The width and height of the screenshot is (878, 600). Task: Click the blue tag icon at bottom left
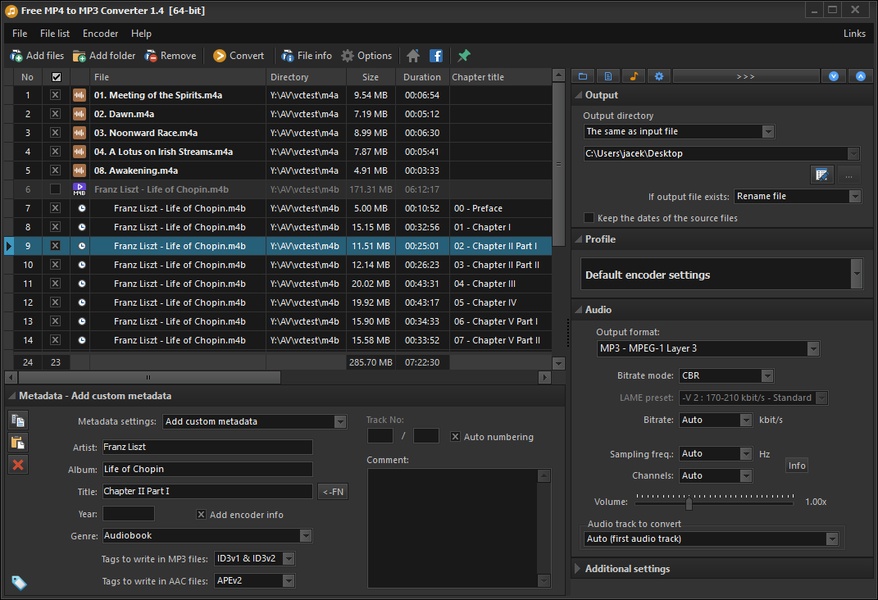point(18,582)
